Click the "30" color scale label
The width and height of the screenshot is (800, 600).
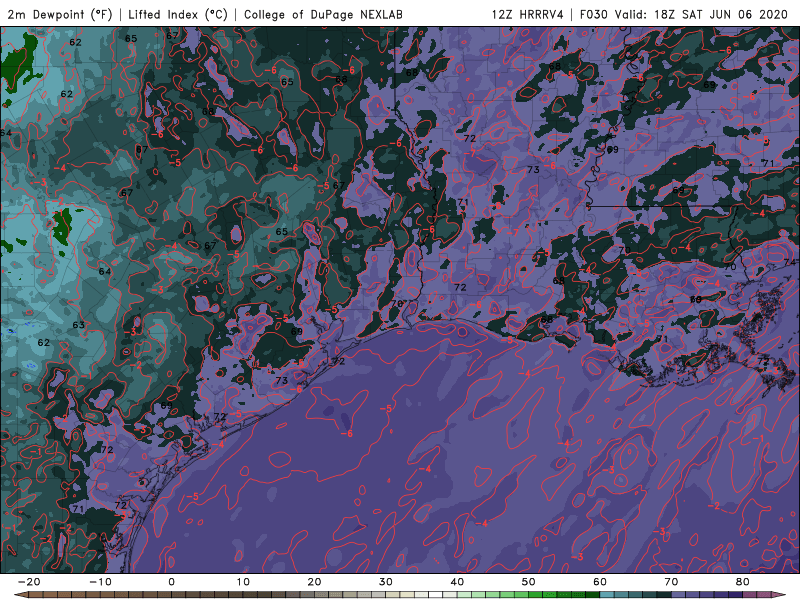point(386,582)
